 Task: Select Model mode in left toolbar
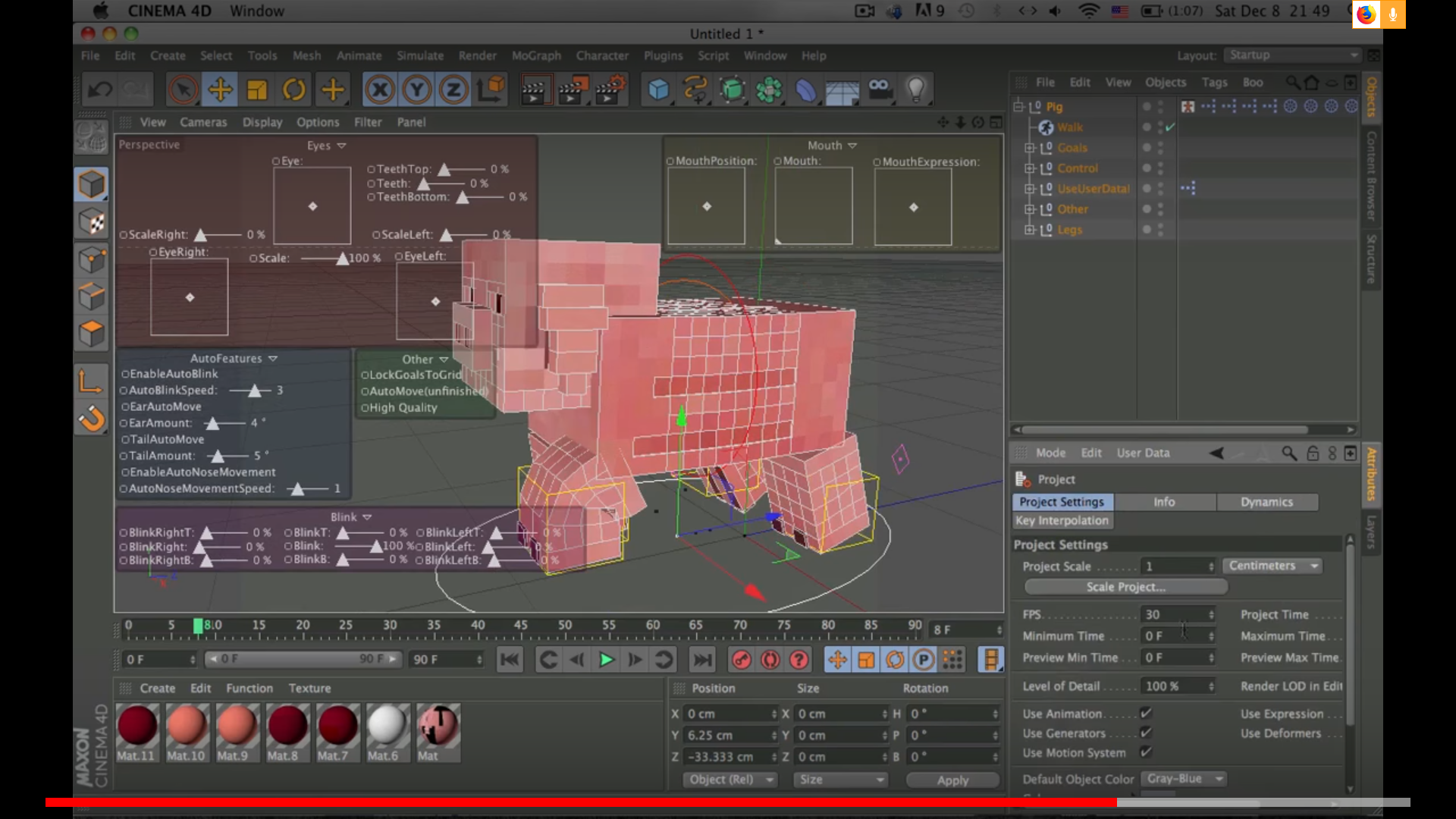click(92, 184)
